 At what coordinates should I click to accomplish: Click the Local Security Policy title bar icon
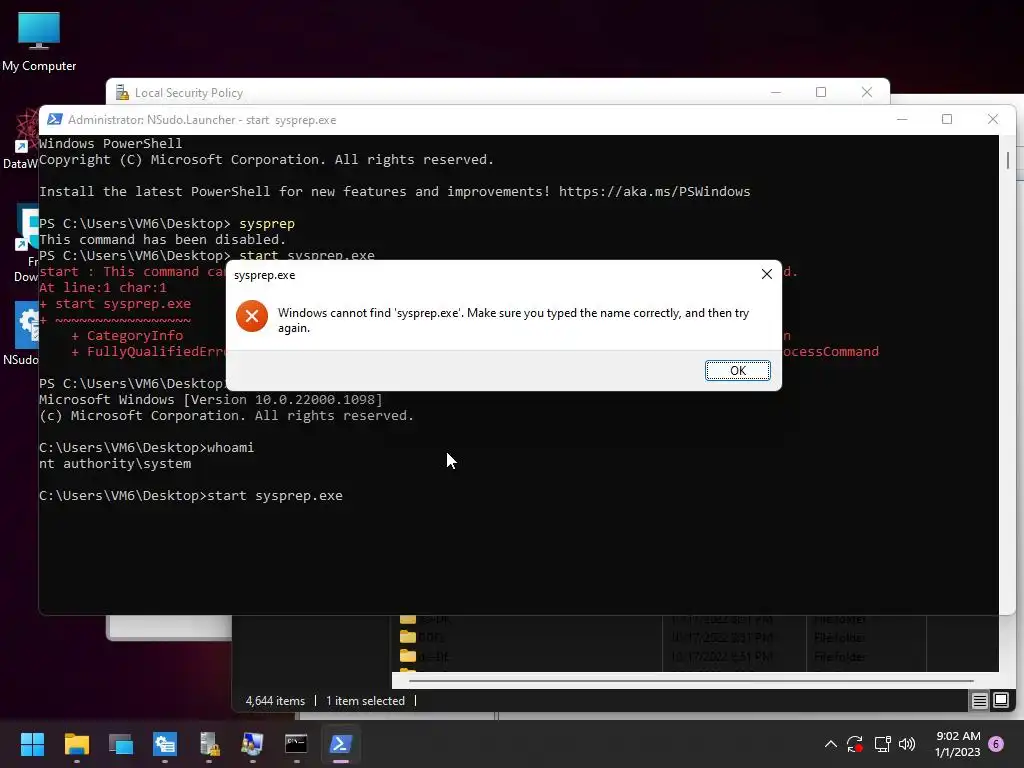(122, 93)
